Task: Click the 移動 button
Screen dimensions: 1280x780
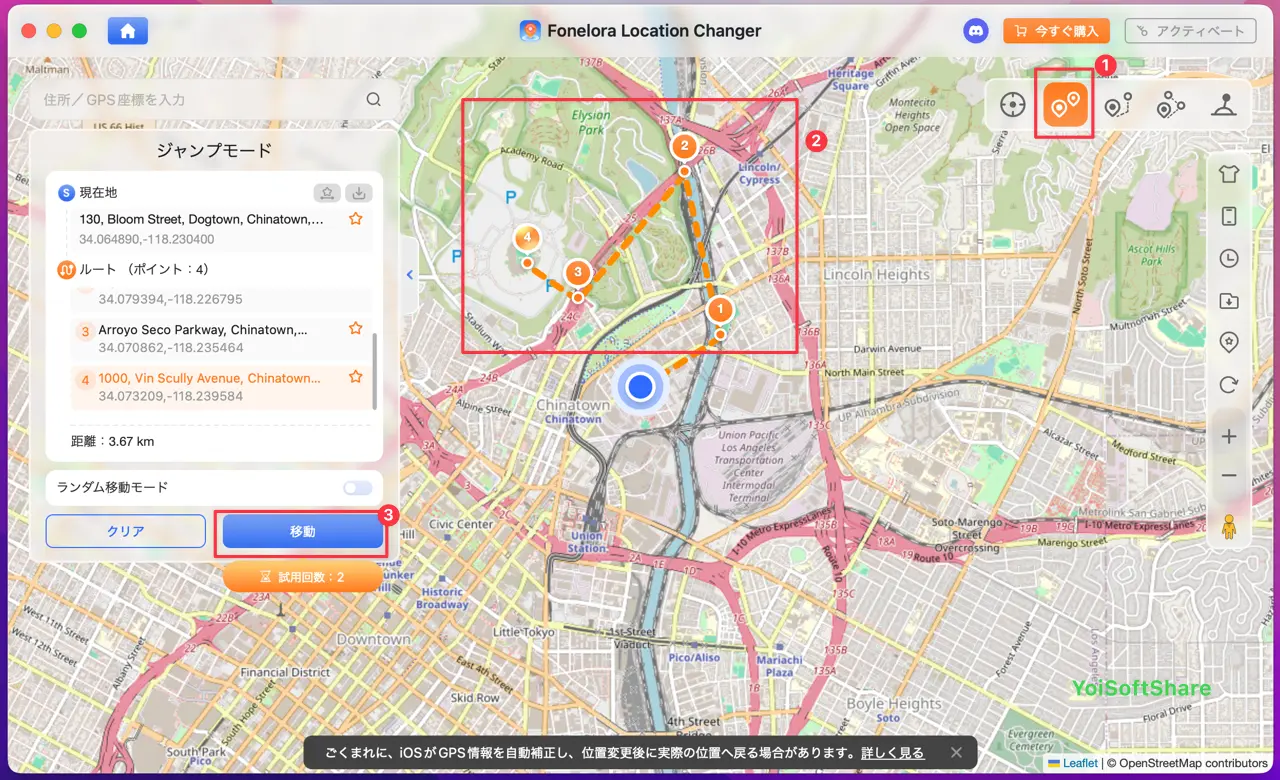Action: pos(303,532)
